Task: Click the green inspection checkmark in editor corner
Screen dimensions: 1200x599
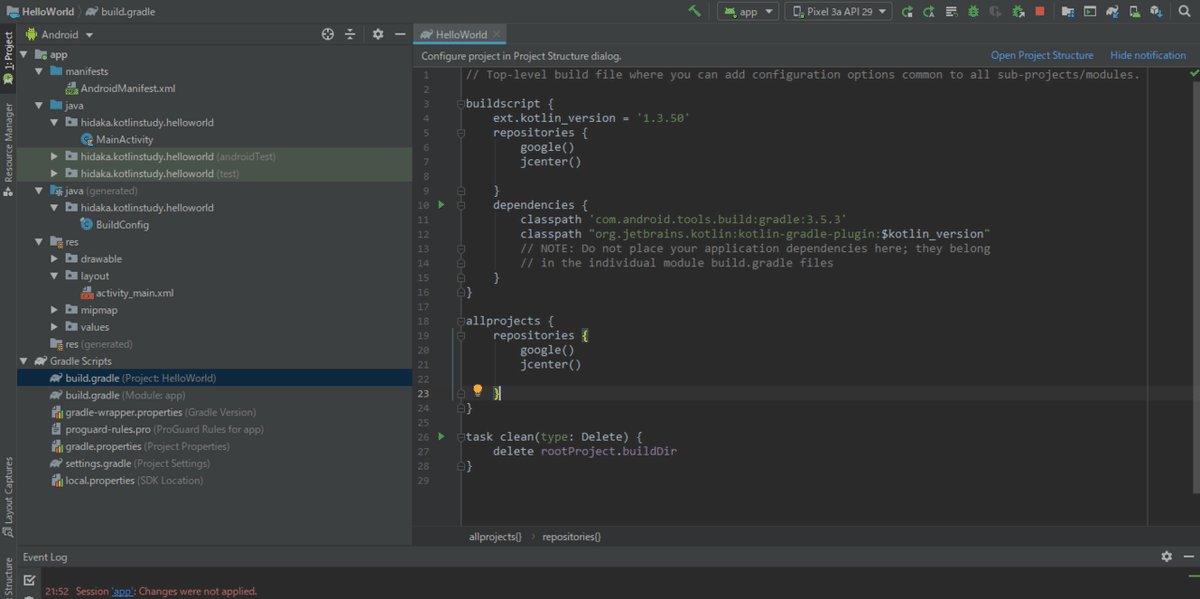Action: point(1194,74)
